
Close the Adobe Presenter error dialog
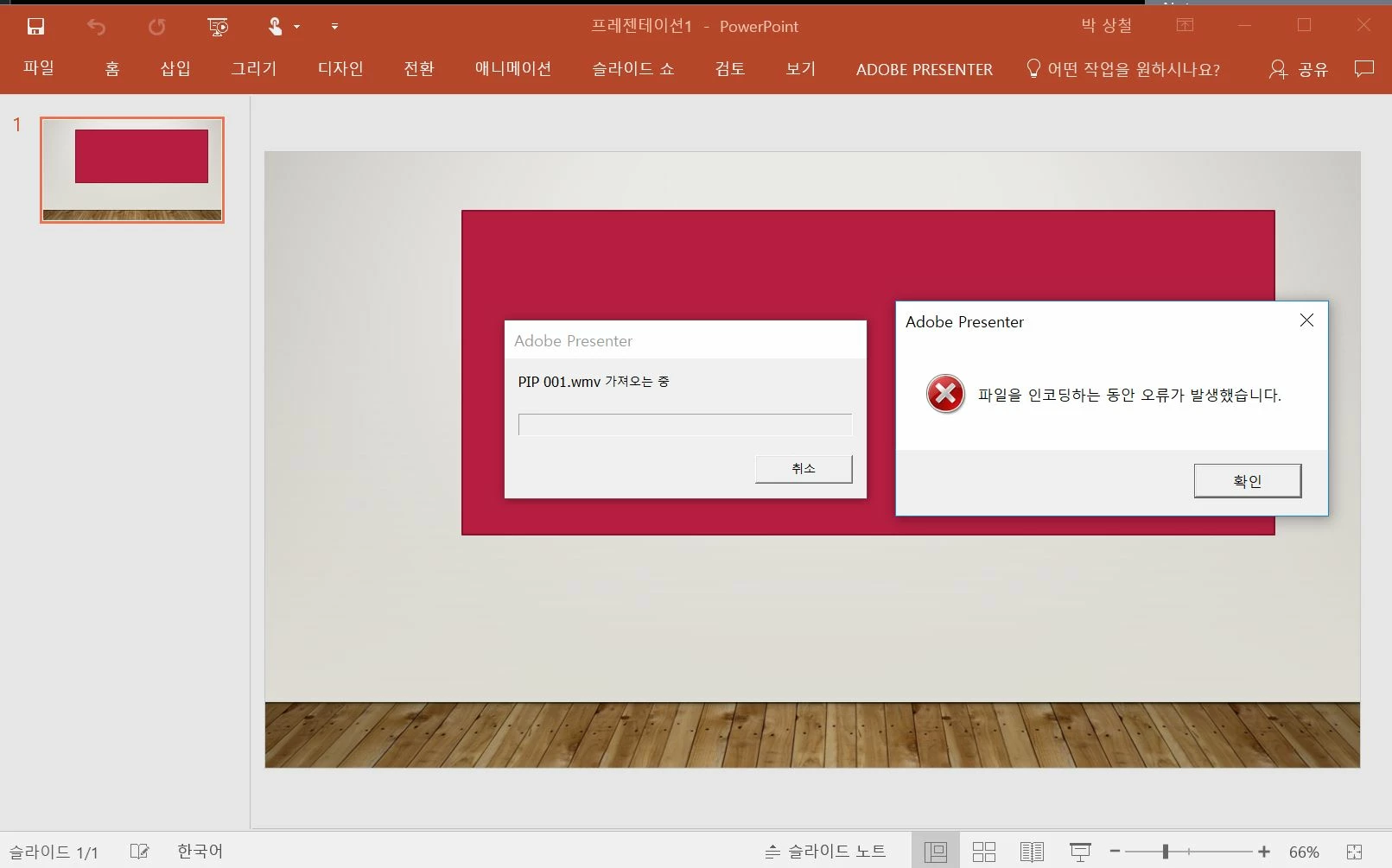point(1306,320)
